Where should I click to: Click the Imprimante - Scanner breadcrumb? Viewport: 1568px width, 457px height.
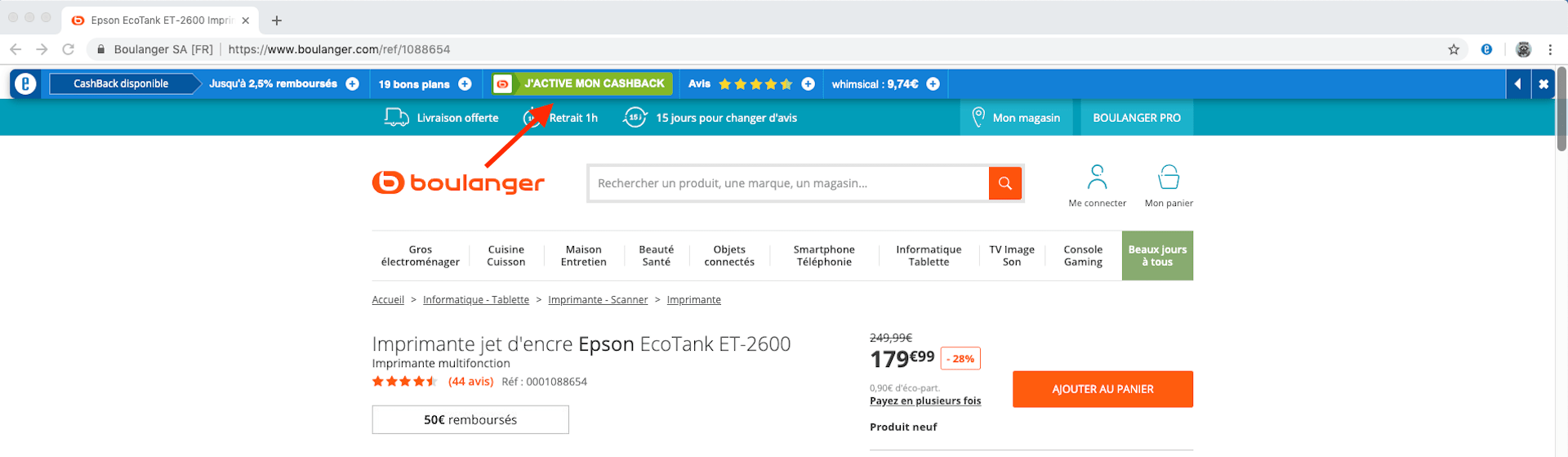click(x=598, y=300)
